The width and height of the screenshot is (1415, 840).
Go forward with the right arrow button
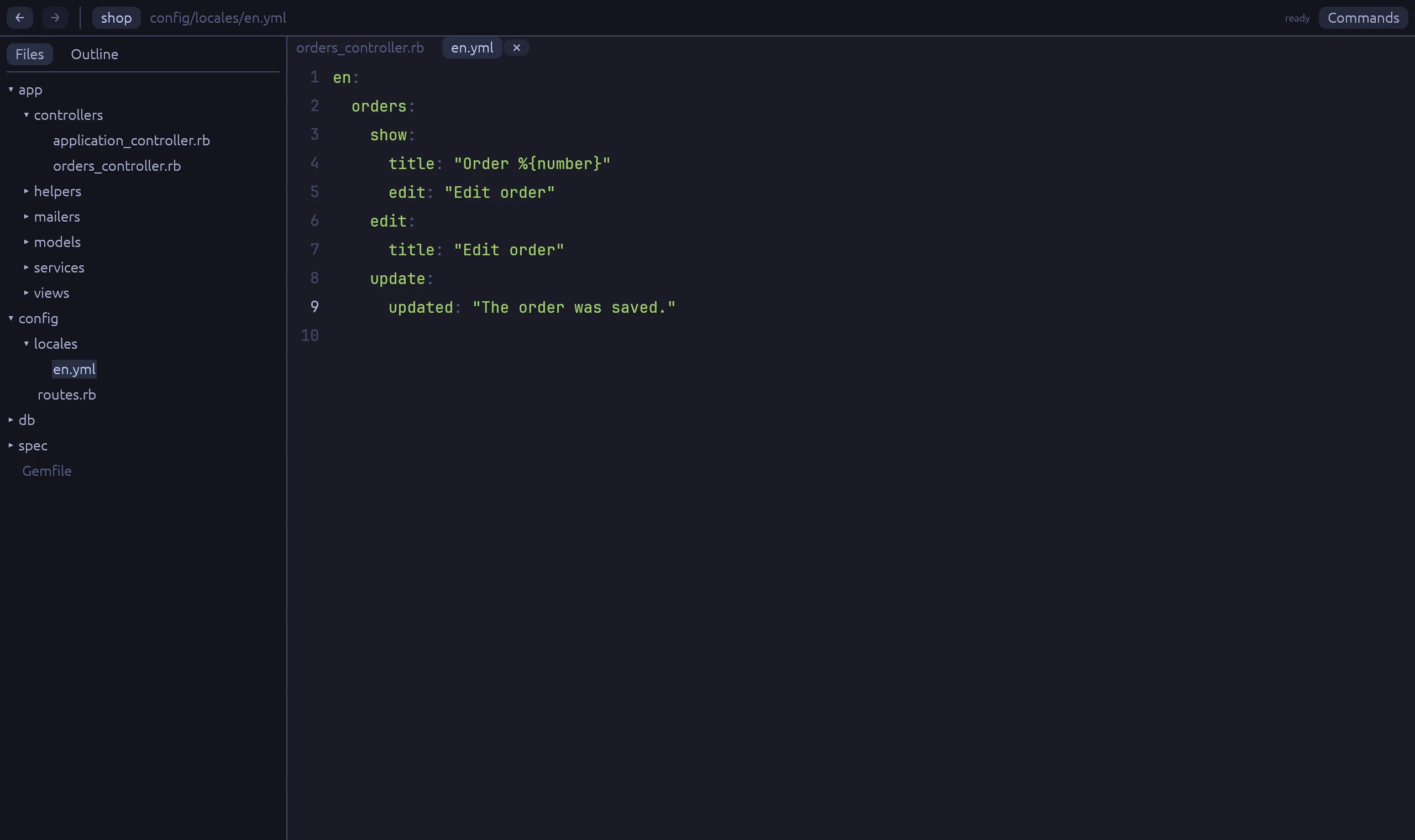pyautogui.click(x=55, y=18)
